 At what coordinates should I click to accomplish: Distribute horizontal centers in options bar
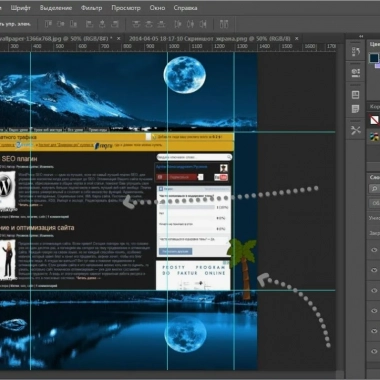click(x=190, y=24)
